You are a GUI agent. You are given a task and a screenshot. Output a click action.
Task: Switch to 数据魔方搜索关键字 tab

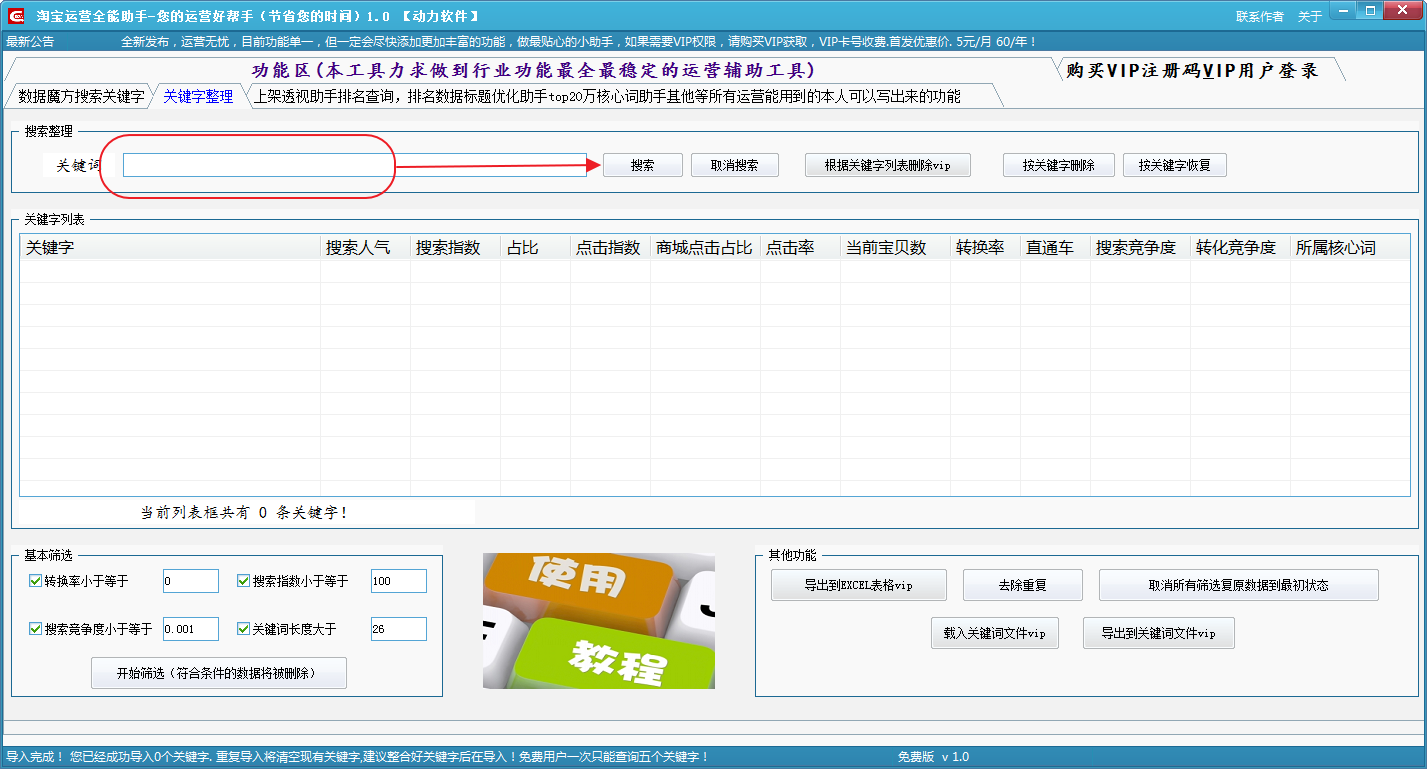pyautogui.click(x=80, y=97)
